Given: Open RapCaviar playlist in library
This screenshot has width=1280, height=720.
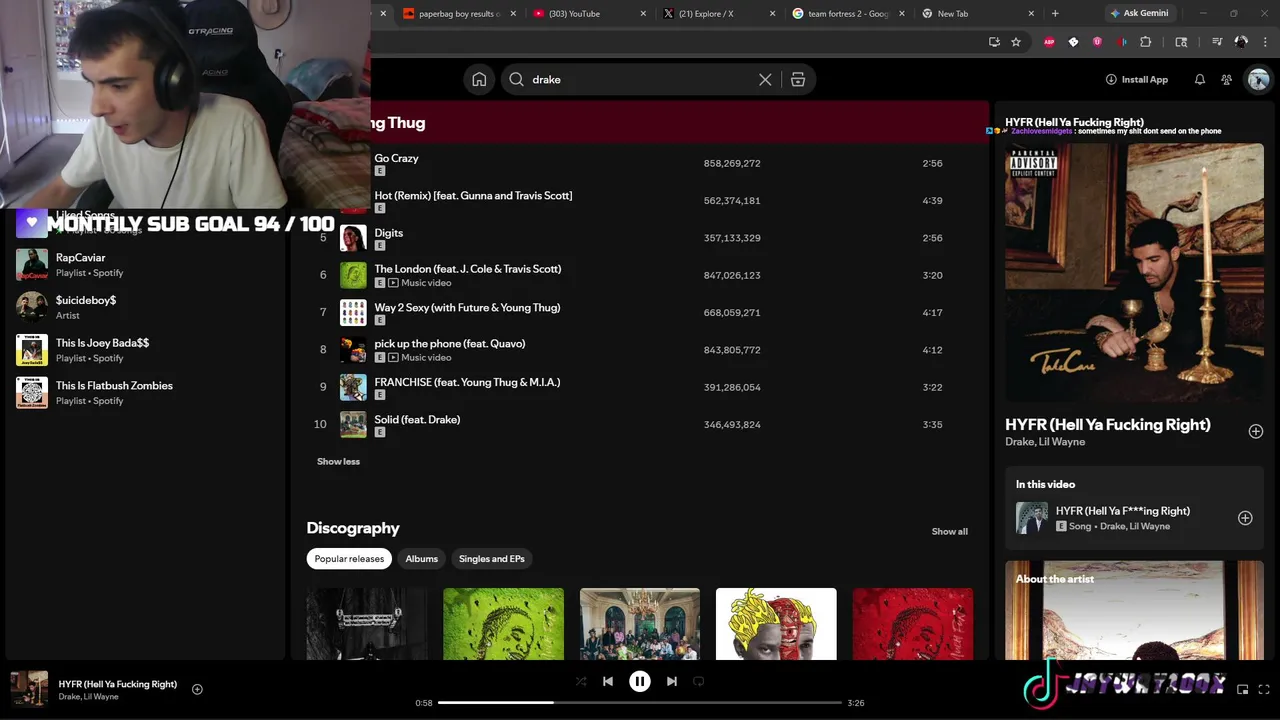Looking at the screenshot, I should click(145, 265).
